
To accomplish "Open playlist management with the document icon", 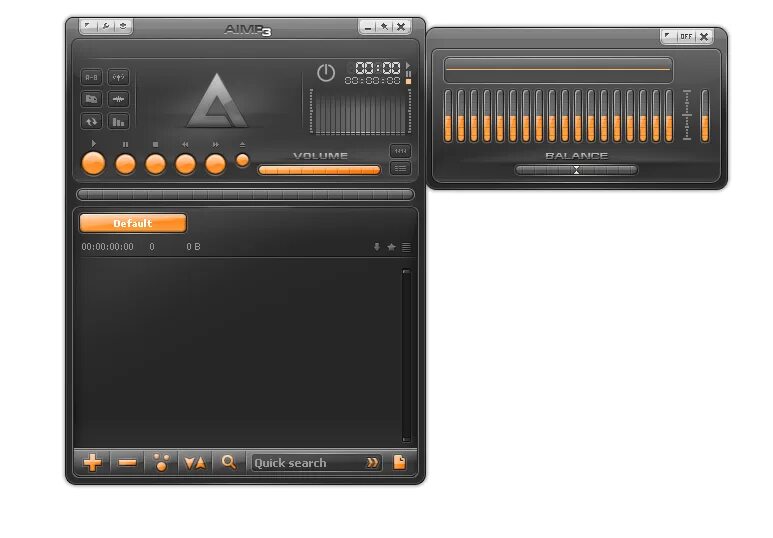I will pos(399,463).
